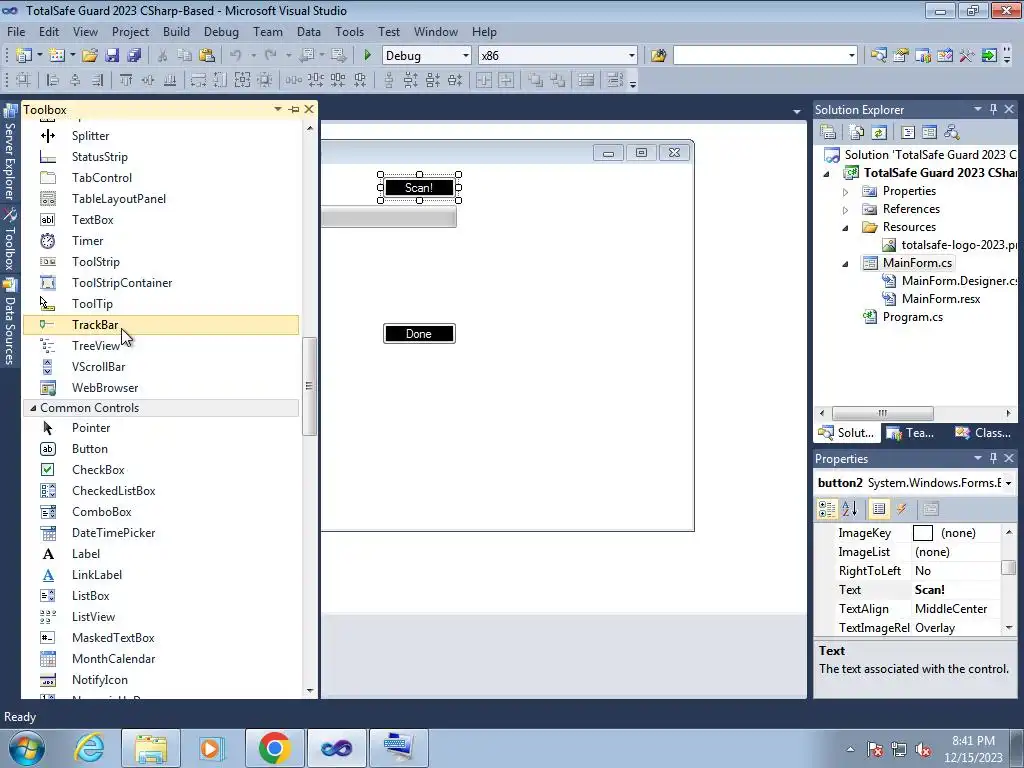Show Properties list in Properties window

[879, 509]
